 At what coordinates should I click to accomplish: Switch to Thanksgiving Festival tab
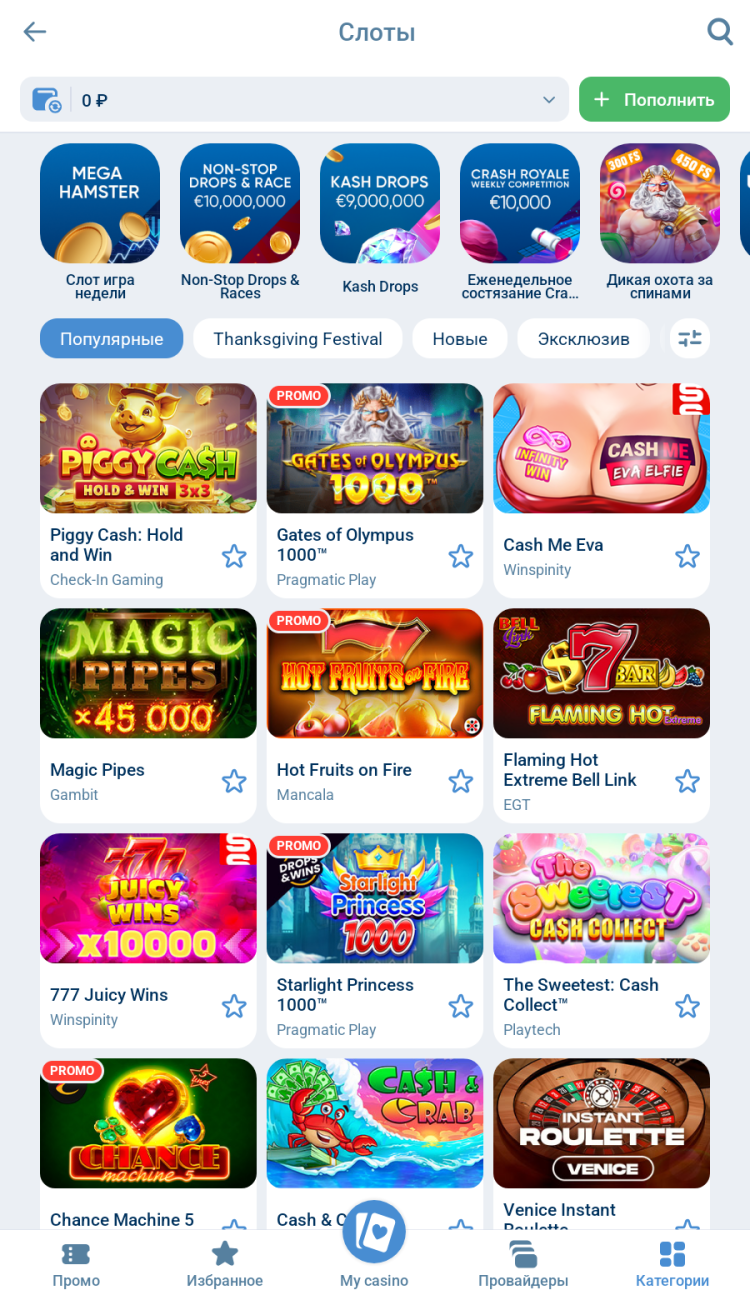point(298,338)
